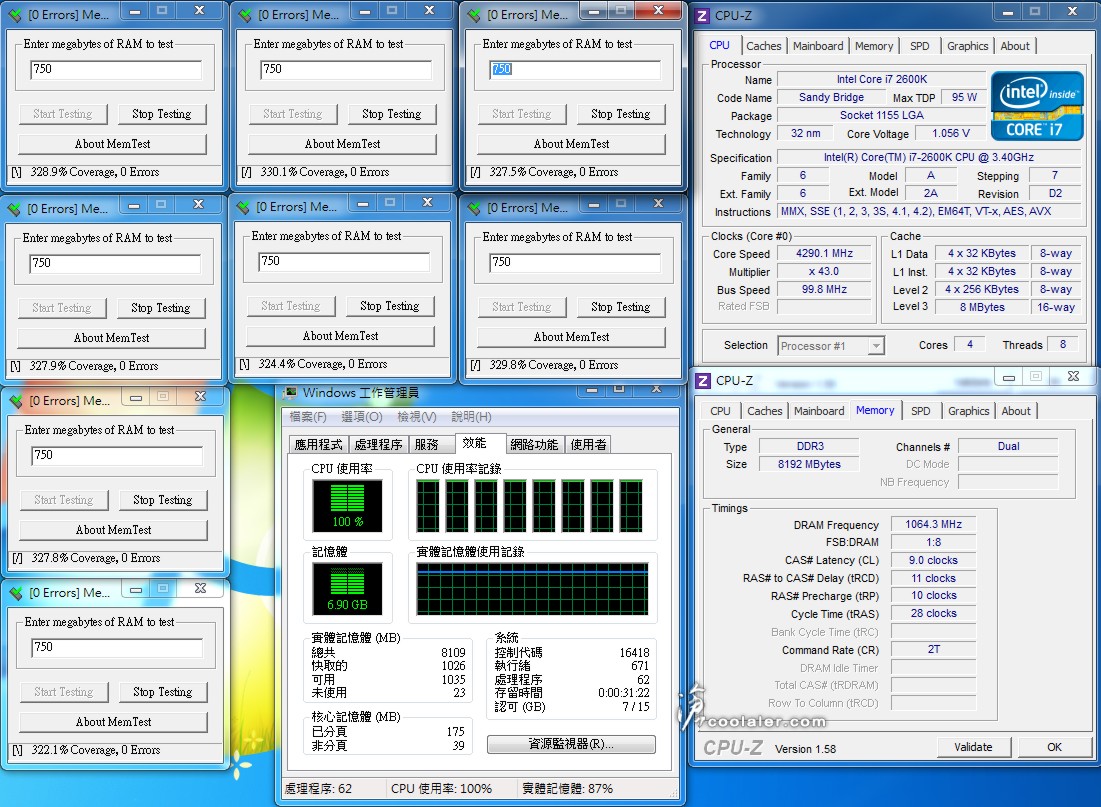Screen dimensions: 1101x807
Task: Click MemTest title icon in 328.9% coverage window
Action: click(x=15, y=14)
